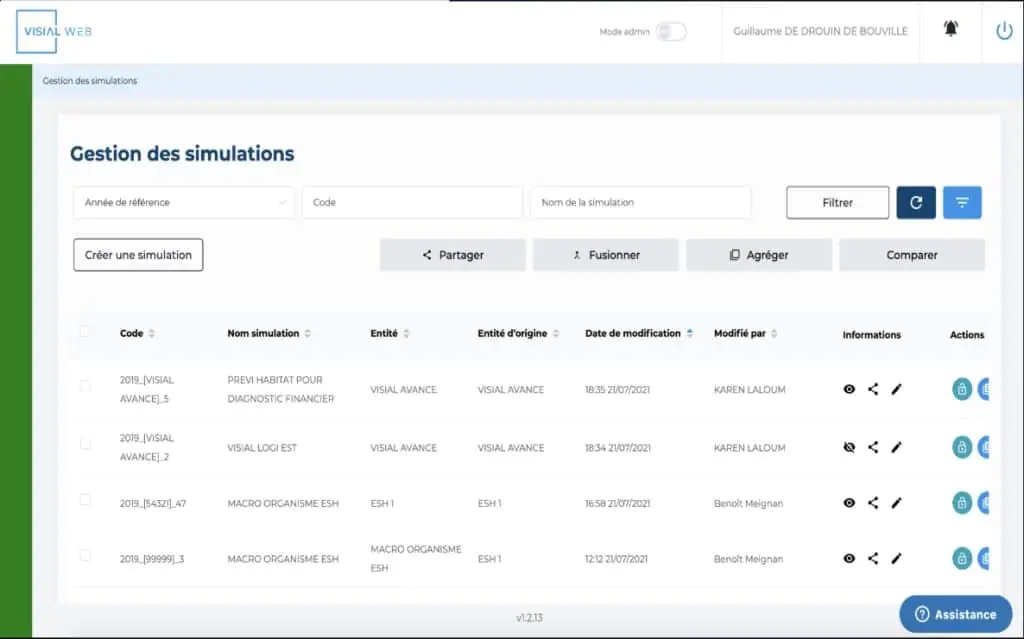Select the checkbox for PREVI HABITAT row
The height and width of the screenshot is (639, 1024).
pos(85,385)
